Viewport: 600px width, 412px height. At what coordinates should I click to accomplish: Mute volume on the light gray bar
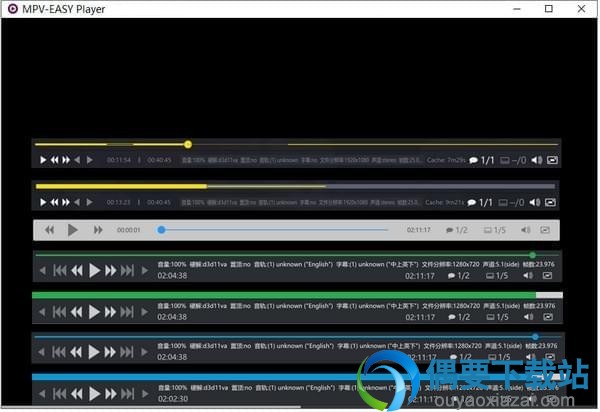click(x=526, y=230)
